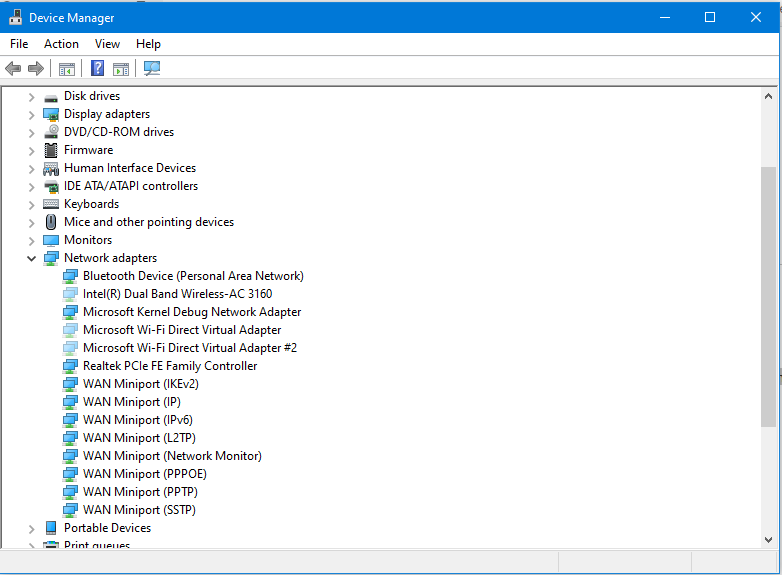Minimize the Device Manager window
782x575 pixels.
tap(664, 17)
